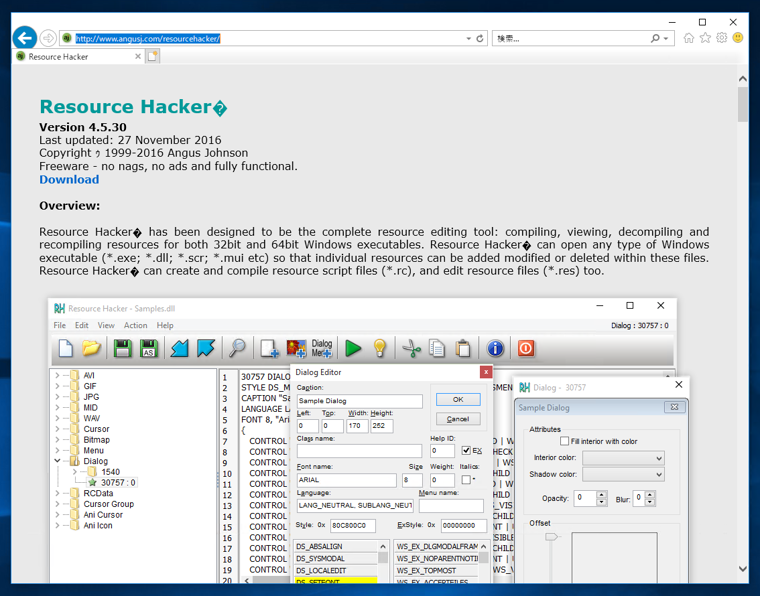Open the Interior color dropdown
Screen dimensions: 760x596
623,458
